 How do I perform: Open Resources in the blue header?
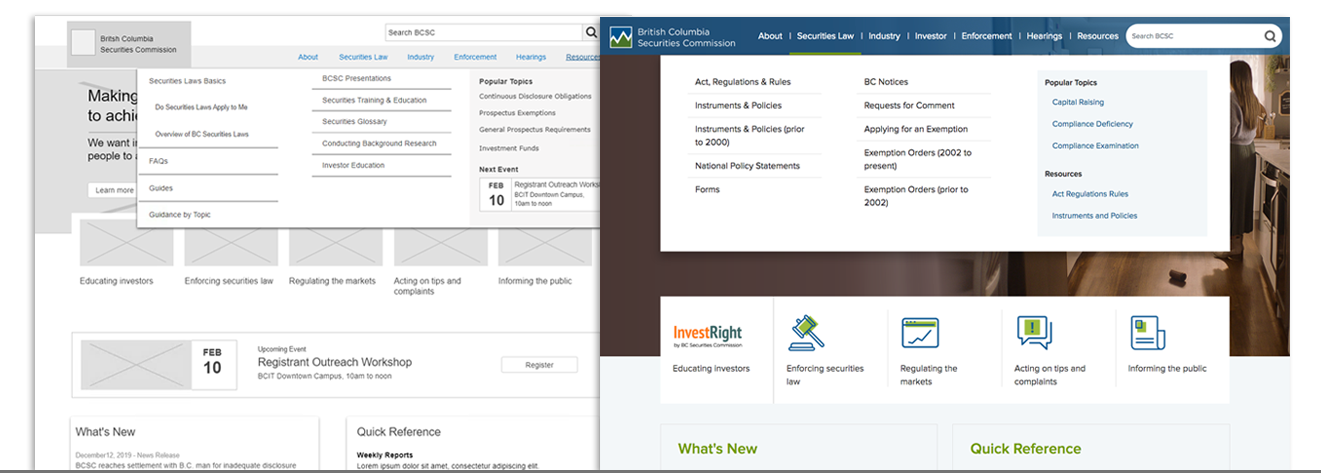(1098, 36)
